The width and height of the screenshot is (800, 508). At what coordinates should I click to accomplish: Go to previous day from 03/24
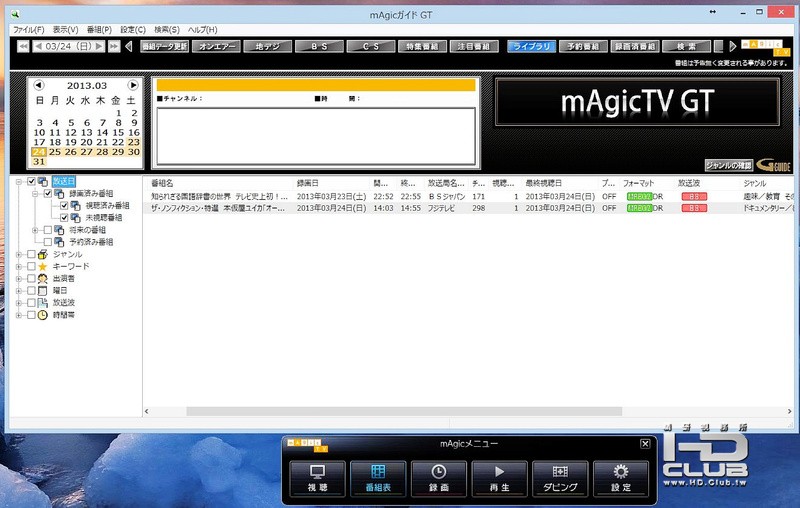38,46
